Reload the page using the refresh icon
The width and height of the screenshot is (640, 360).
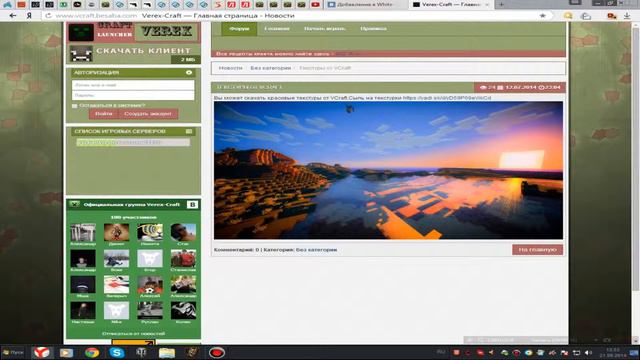48,16
